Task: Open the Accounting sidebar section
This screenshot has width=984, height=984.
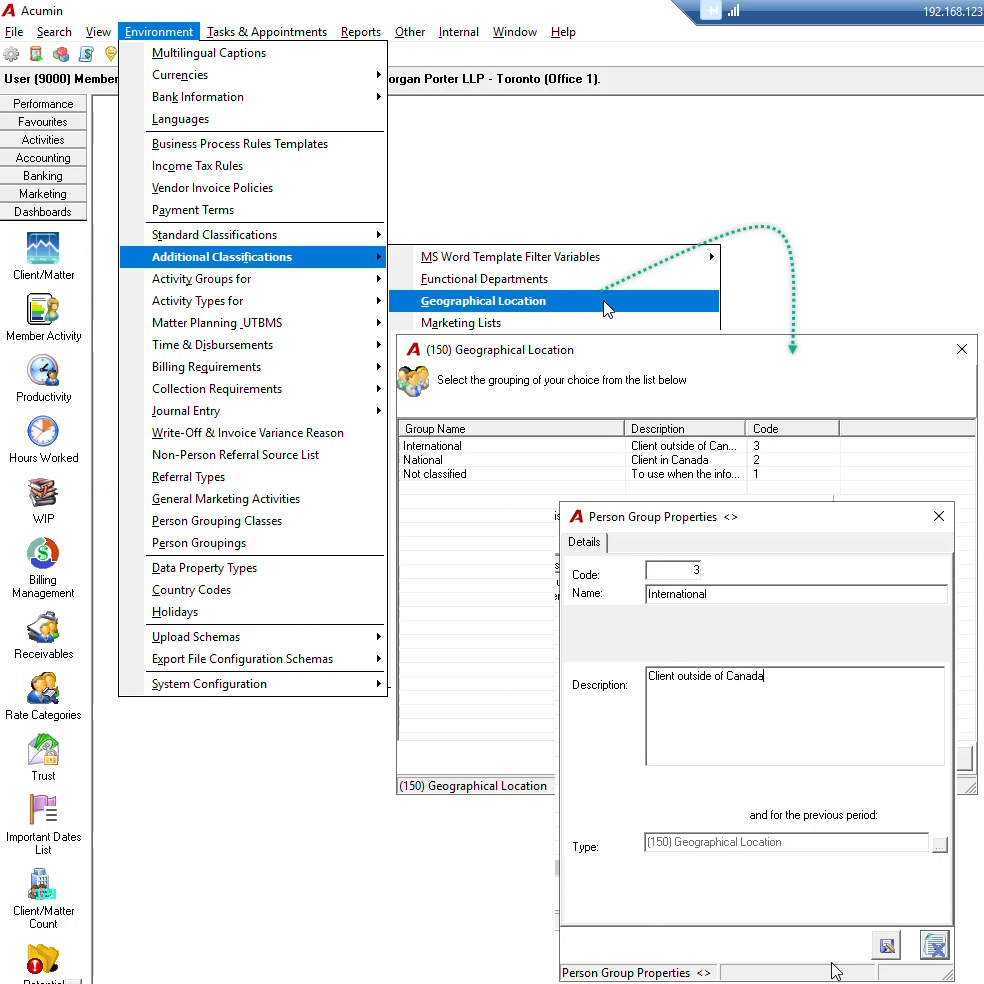Action: tap(43, 158)
